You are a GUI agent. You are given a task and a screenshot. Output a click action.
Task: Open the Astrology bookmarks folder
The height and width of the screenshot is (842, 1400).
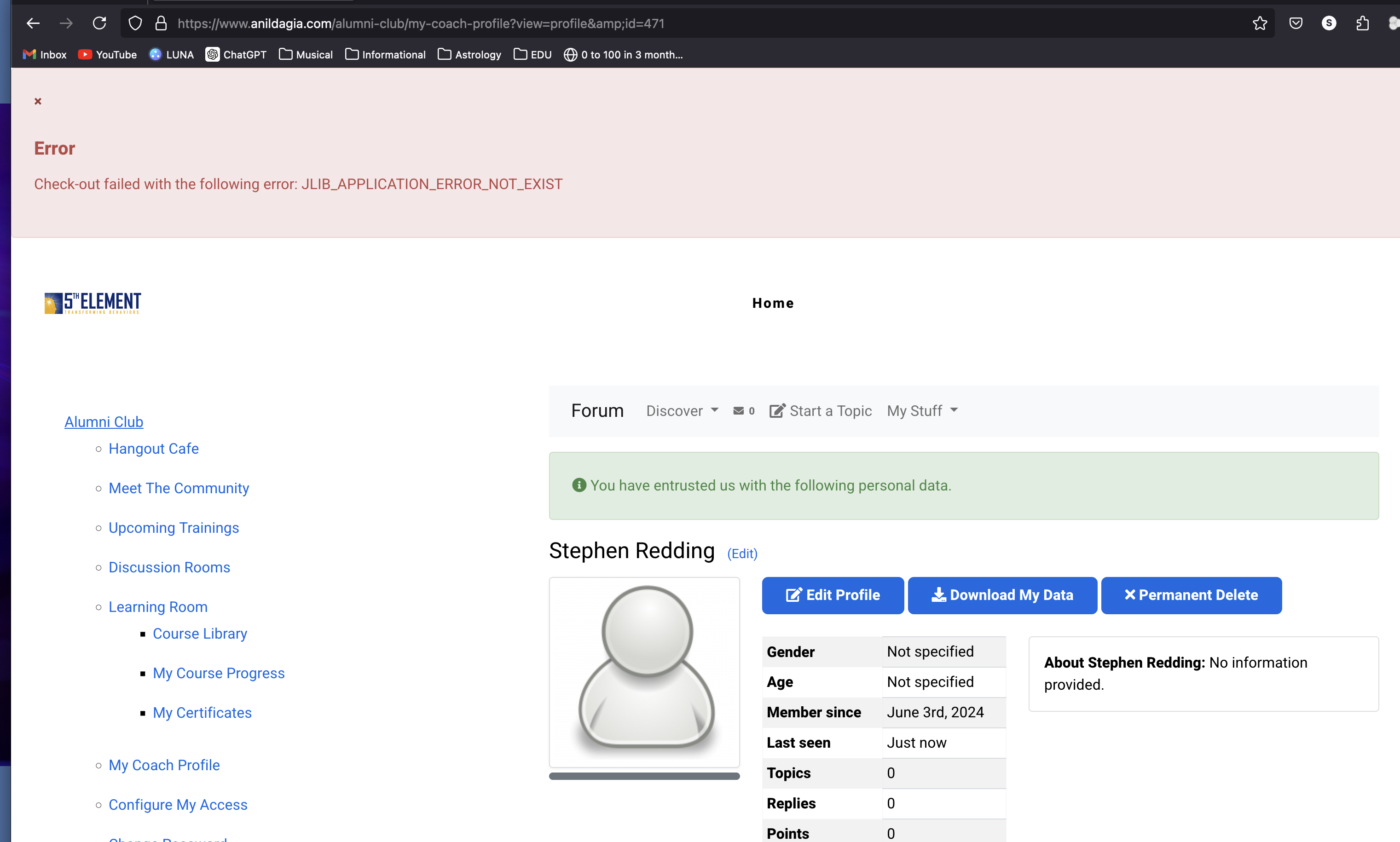pos(469,54)
